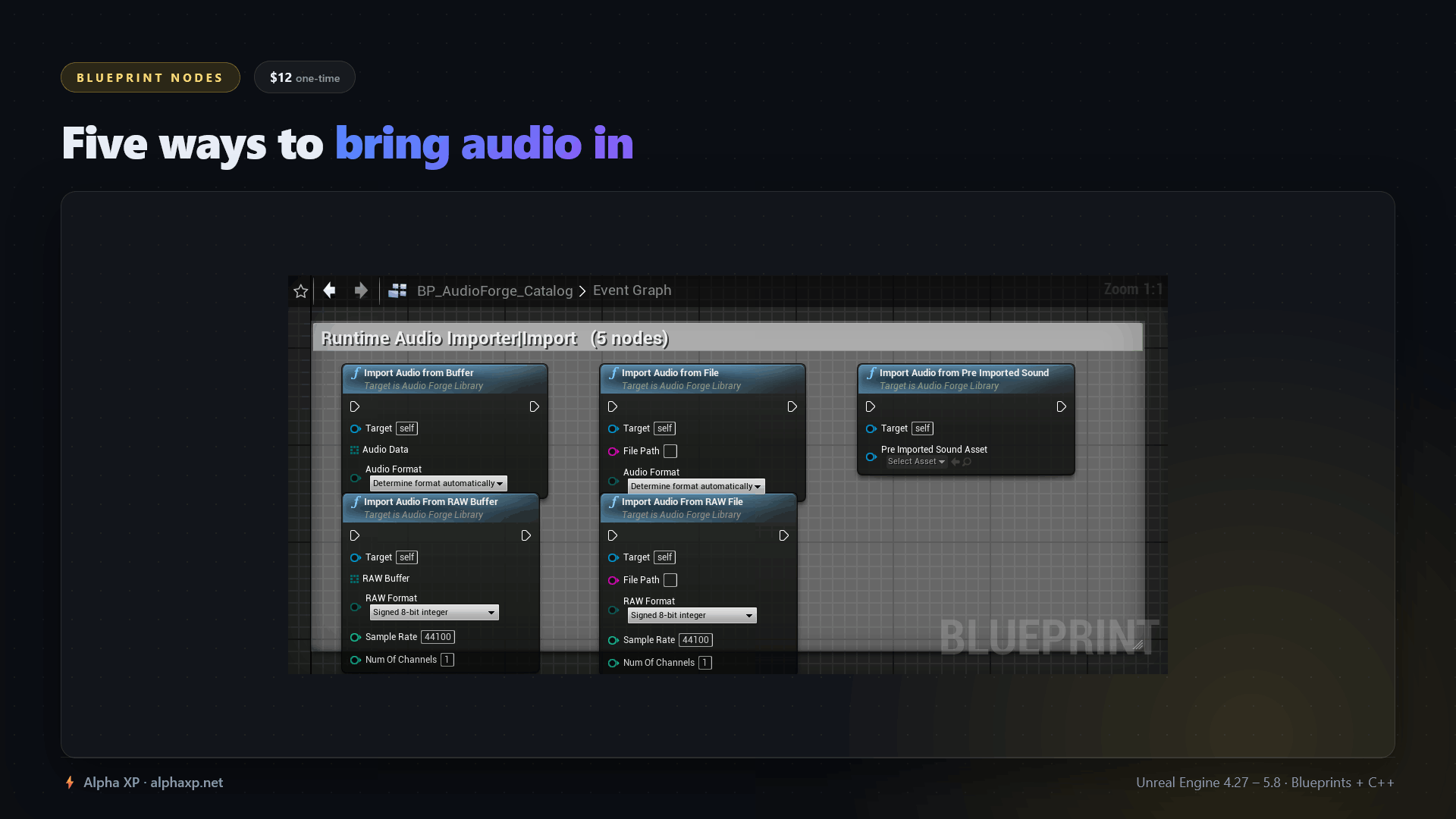Click File Path input box on Import Audio from File

(670, 452)
